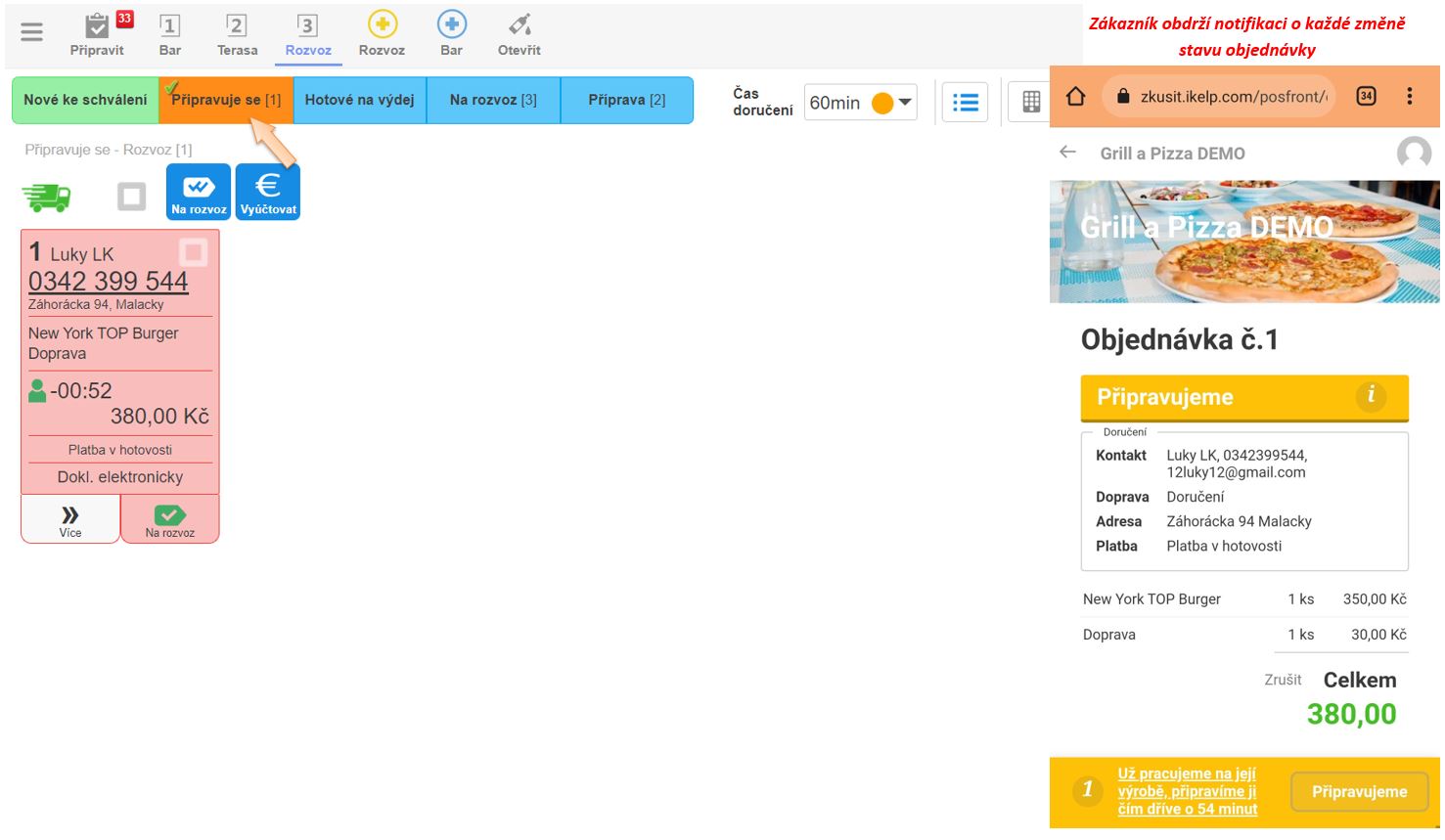The image size is (1445, 840).
Task: Click the Zrušit link to cancel order
Action: [x=1282, y=680]
